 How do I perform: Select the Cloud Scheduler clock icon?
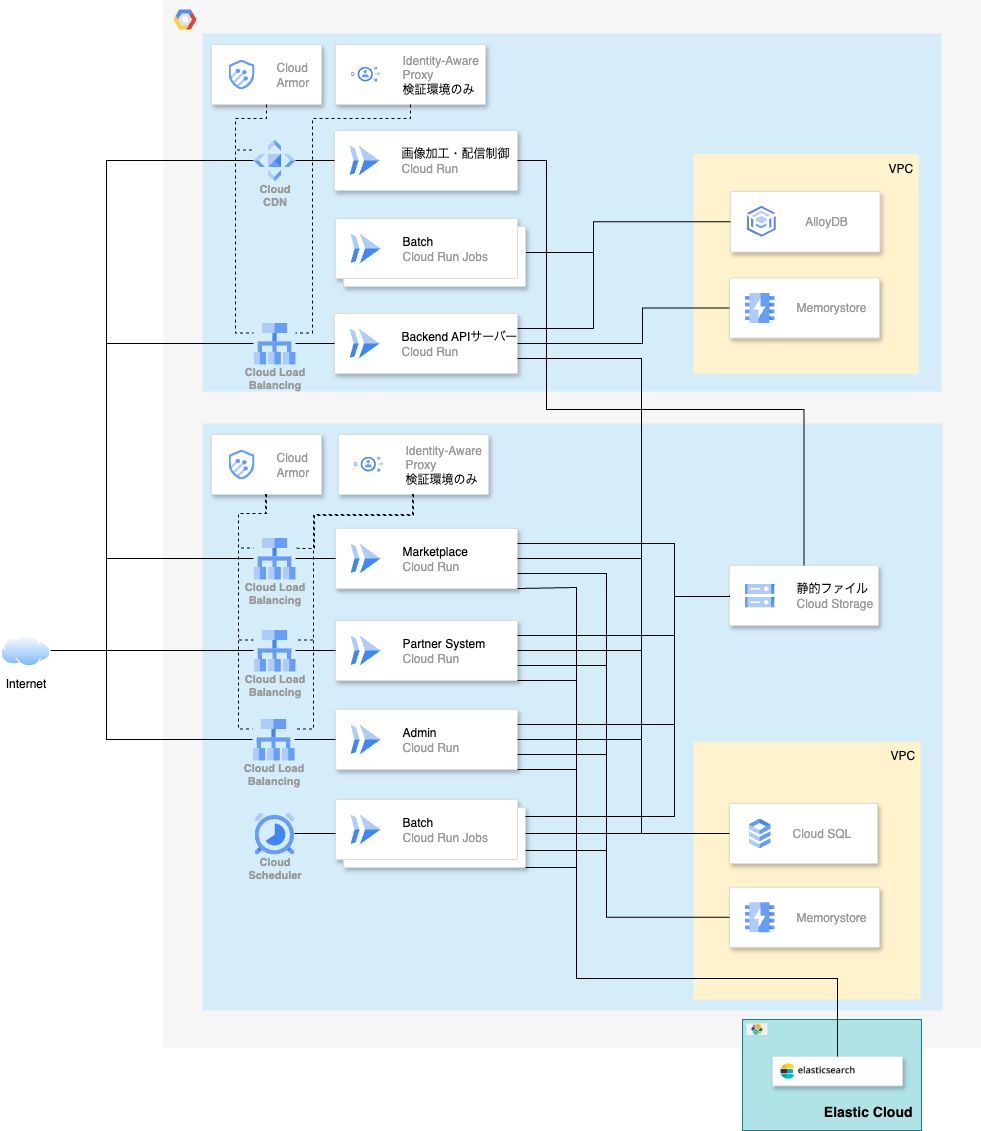(275, 834)
